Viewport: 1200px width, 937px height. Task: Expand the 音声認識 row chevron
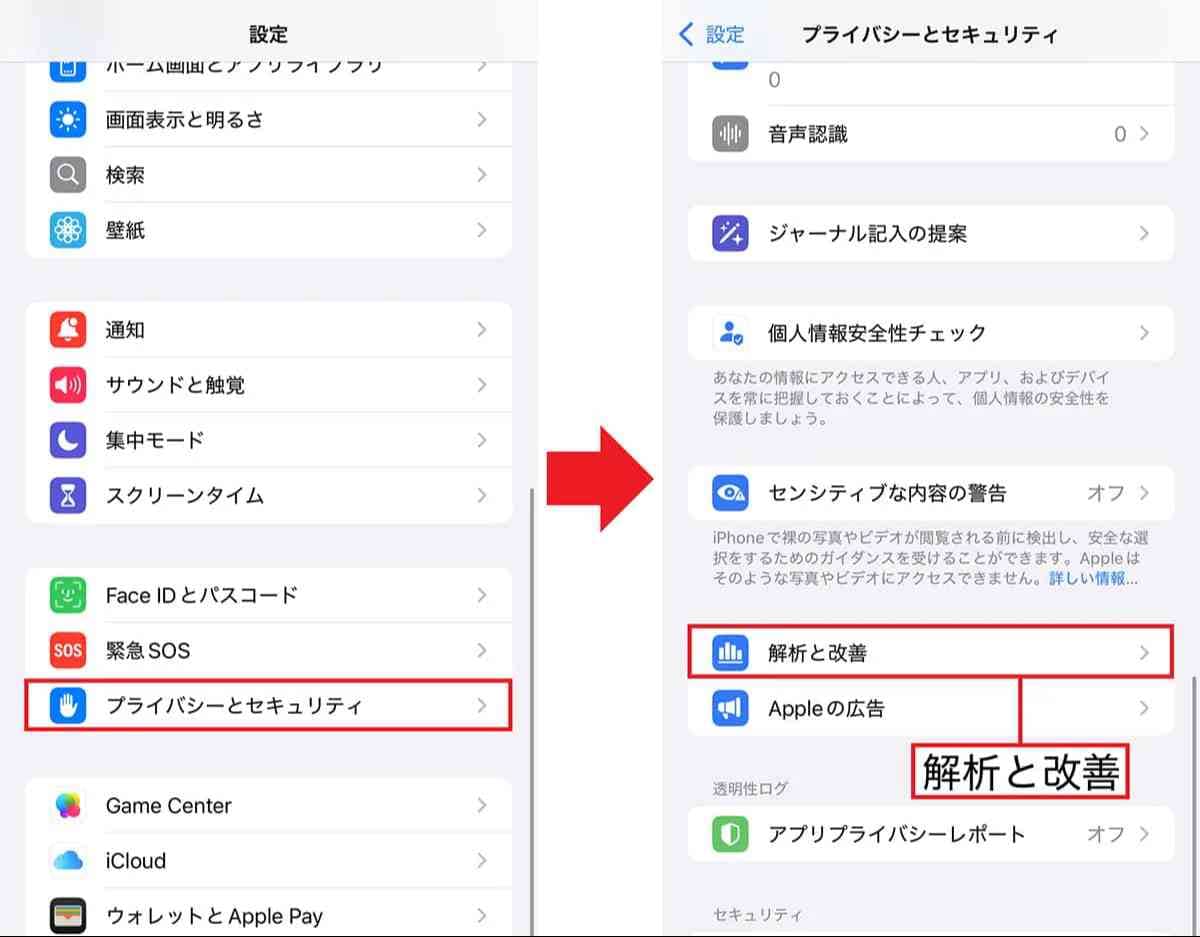1144,134
